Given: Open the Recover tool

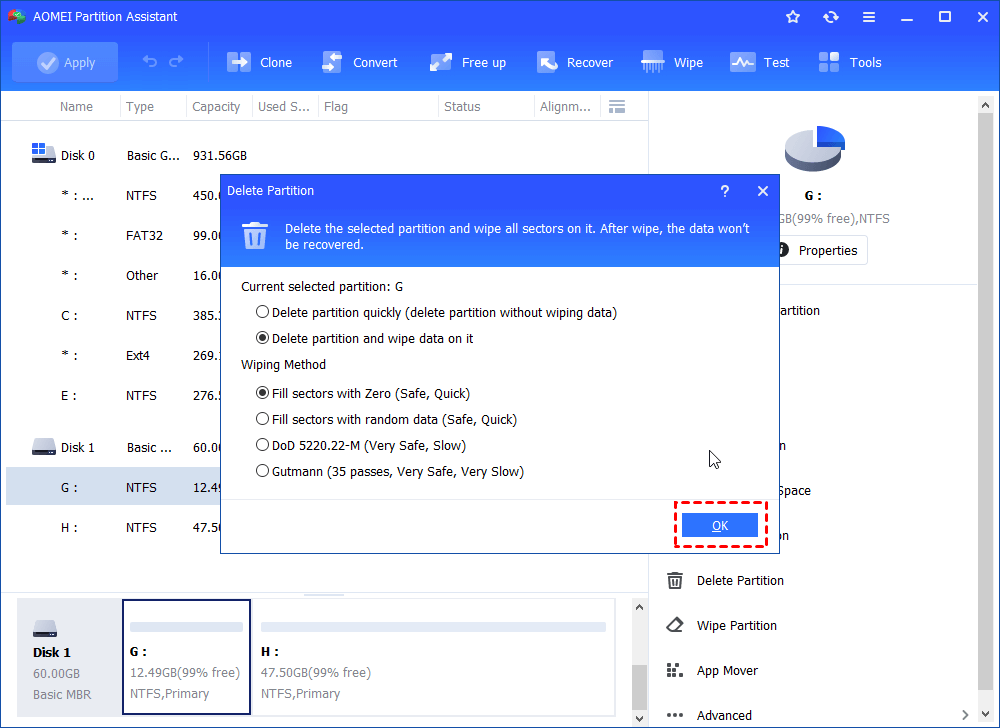Looking at the screenshot, I should coord(575,62).
